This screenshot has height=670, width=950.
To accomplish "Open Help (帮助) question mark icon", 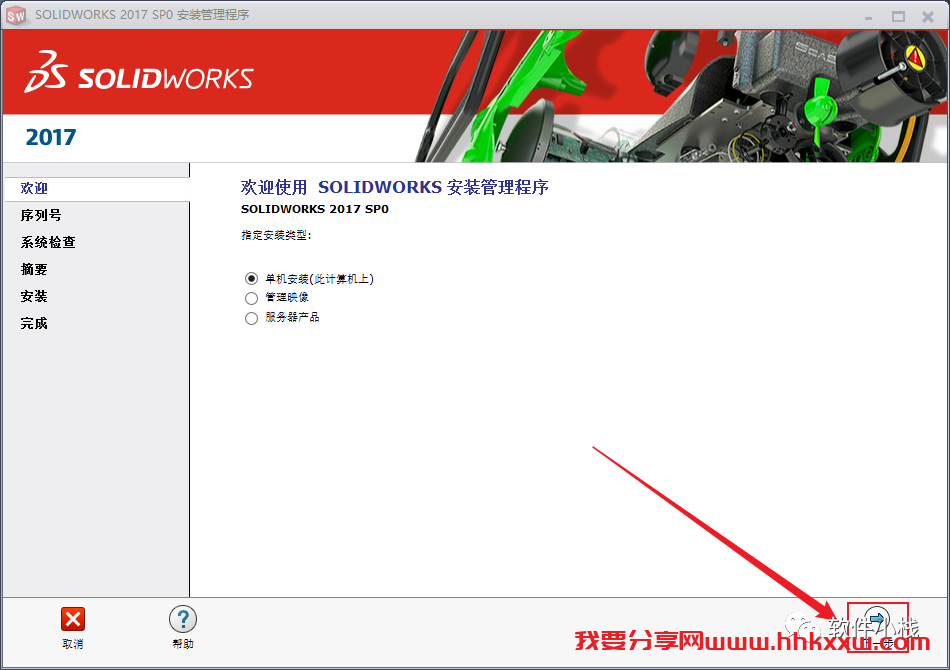I will [182, 619].
